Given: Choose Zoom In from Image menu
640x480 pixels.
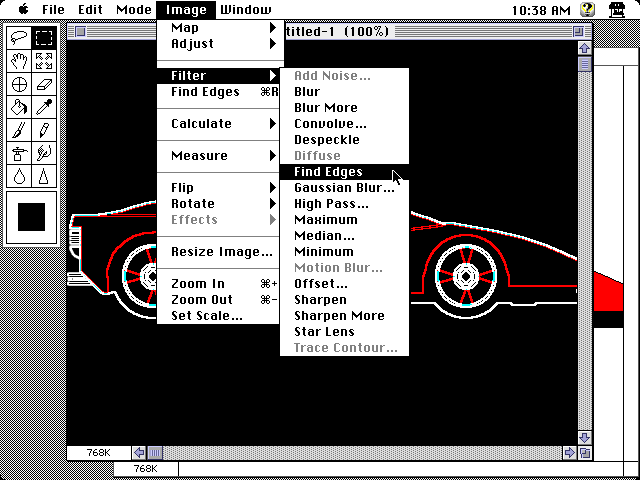Looking at the screenshot, I should point(220,284).
